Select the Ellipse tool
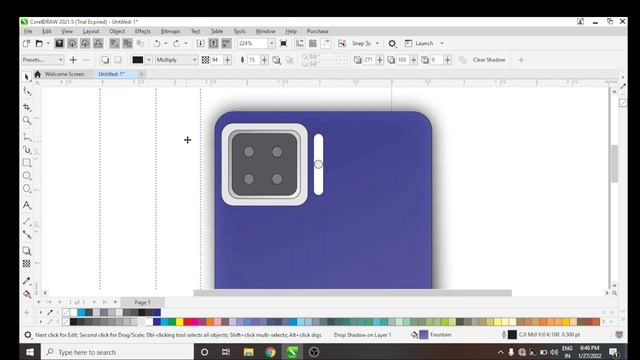 tap(27, 176)
